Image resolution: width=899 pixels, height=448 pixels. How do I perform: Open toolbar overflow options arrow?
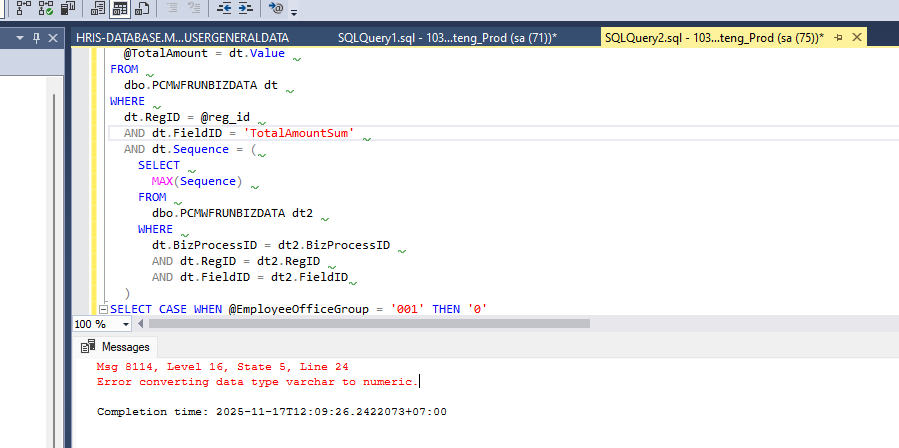[x=294, y=11]
